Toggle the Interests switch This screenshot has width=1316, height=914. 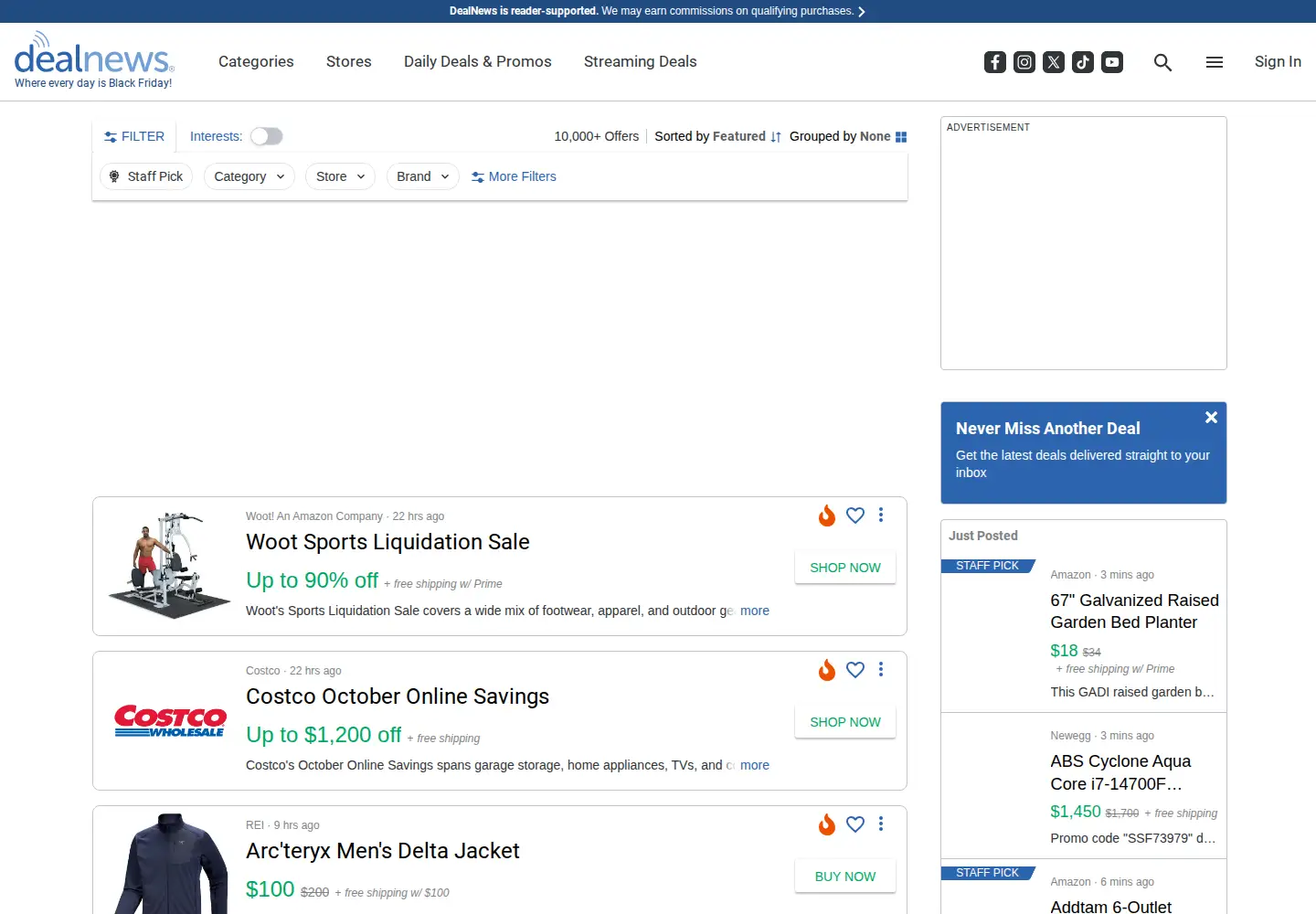coord(267,136)
